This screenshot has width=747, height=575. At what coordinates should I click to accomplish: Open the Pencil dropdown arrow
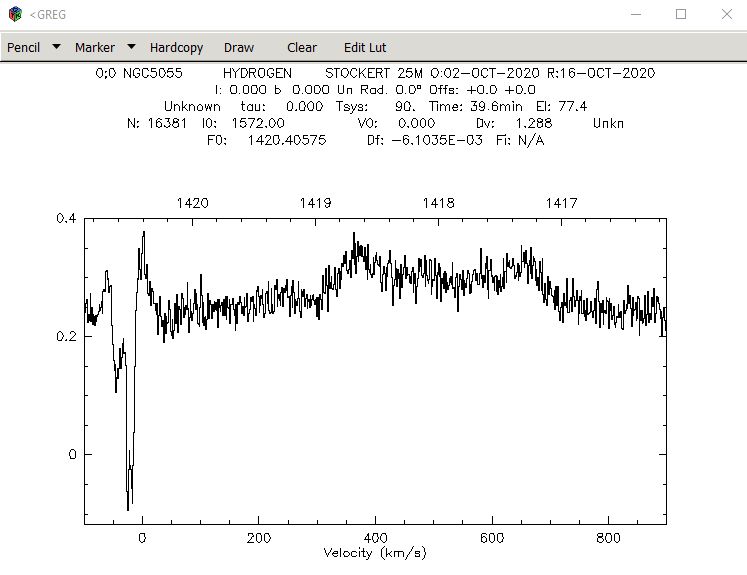[x=56, y=47]
